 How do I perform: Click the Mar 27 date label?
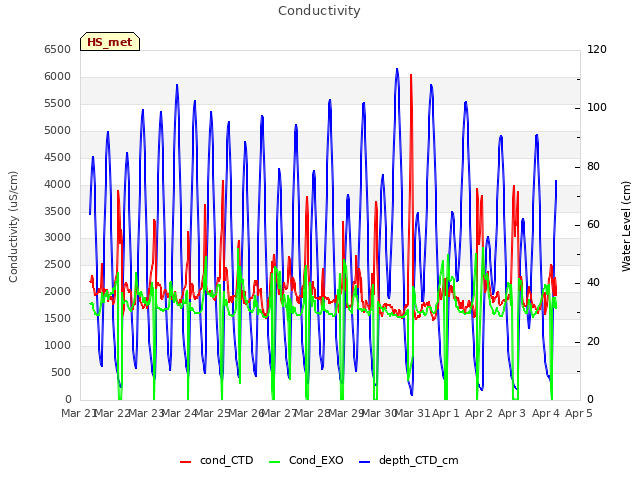(279, 413)
